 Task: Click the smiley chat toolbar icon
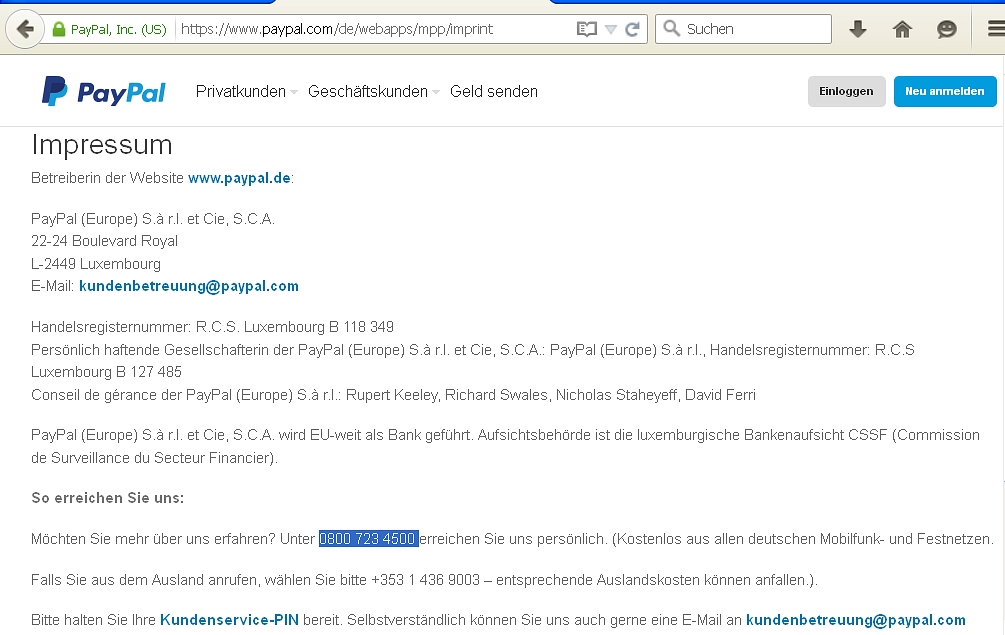point(947,29)
